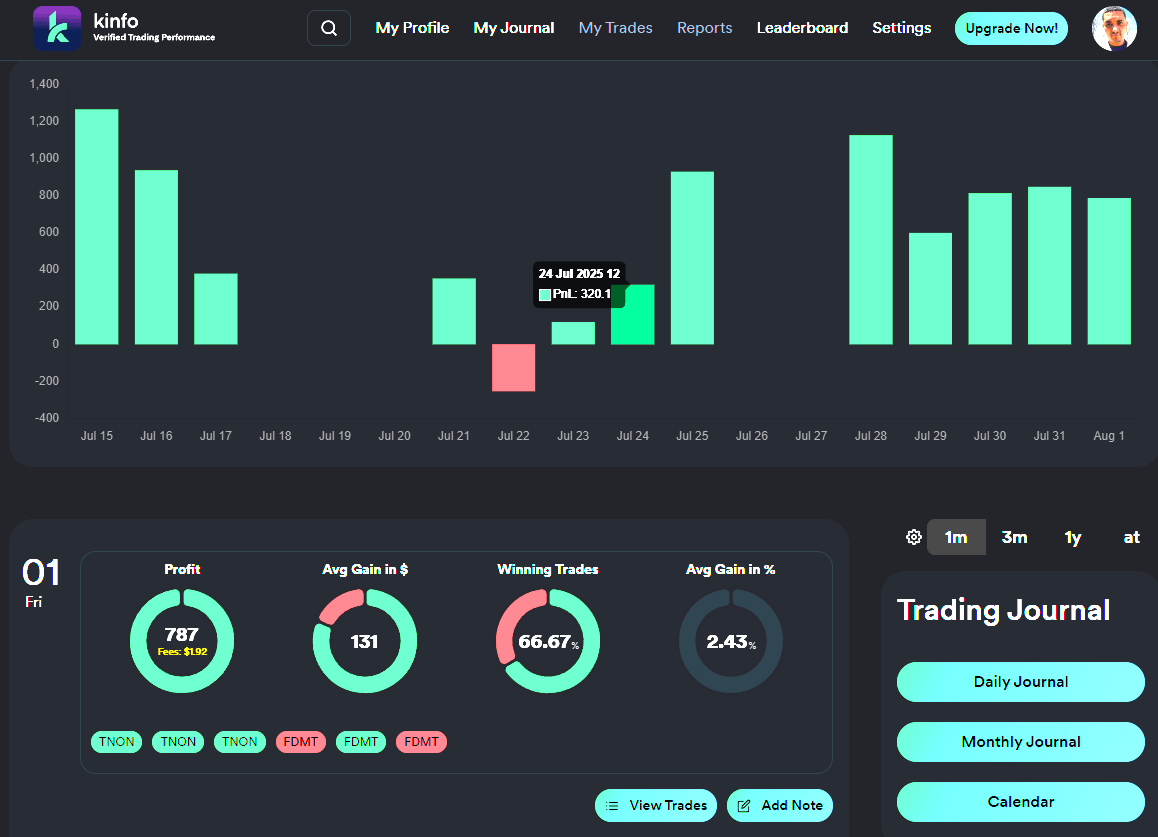Click the 'Fees: $1.92' text
1158x837 pixels.
click(x=182, y=652)
